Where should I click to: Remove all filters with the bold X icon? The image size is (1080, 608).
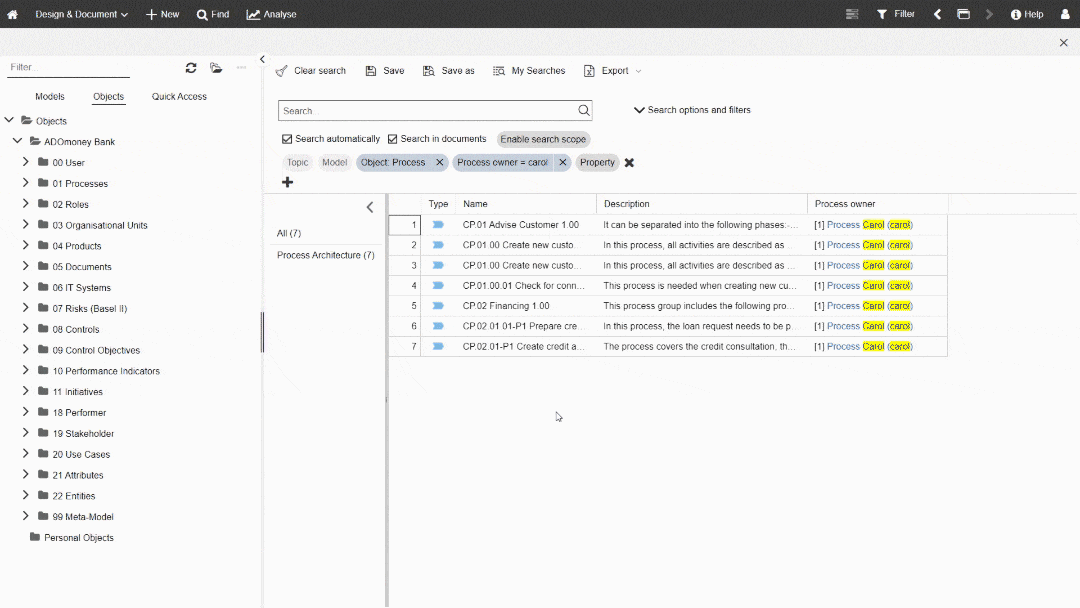(629, 163)
